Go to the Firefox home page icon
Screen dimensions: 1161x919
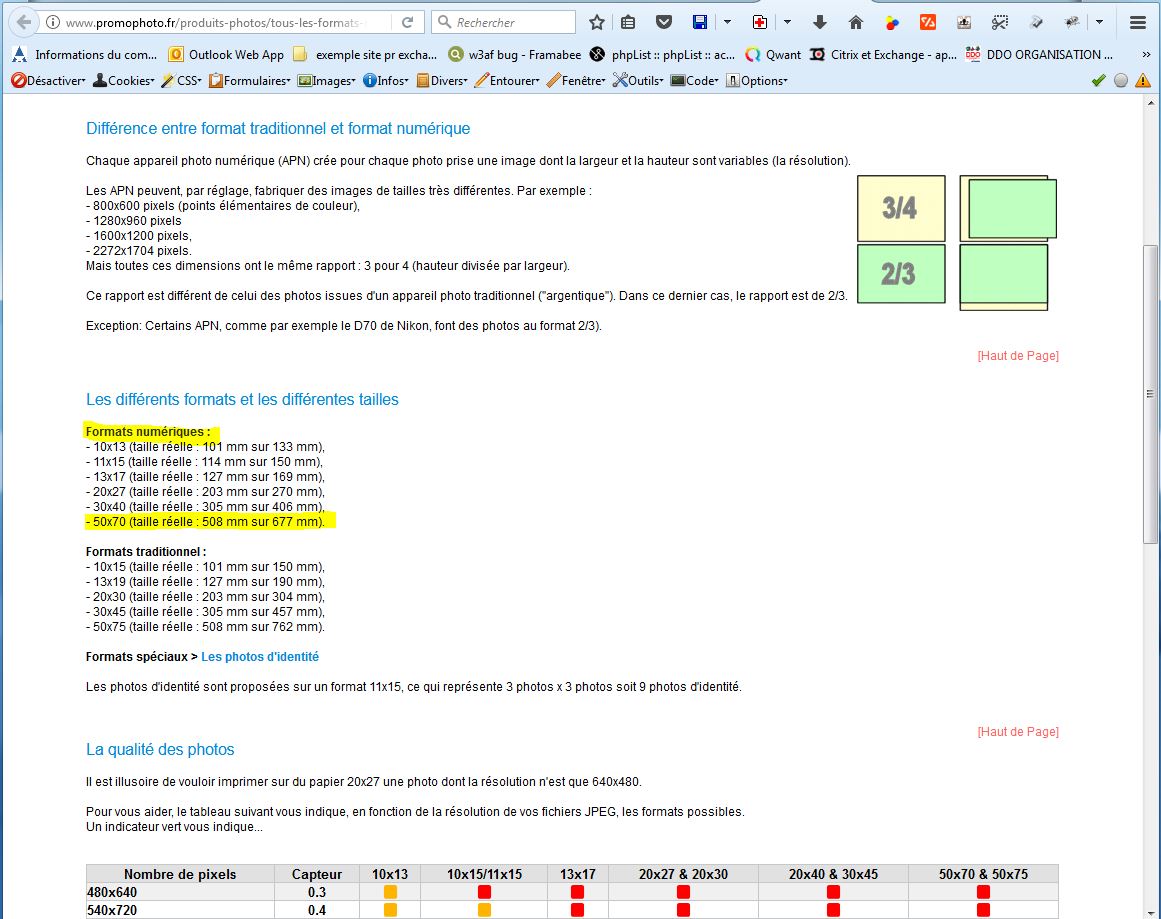tap(856, 22)
